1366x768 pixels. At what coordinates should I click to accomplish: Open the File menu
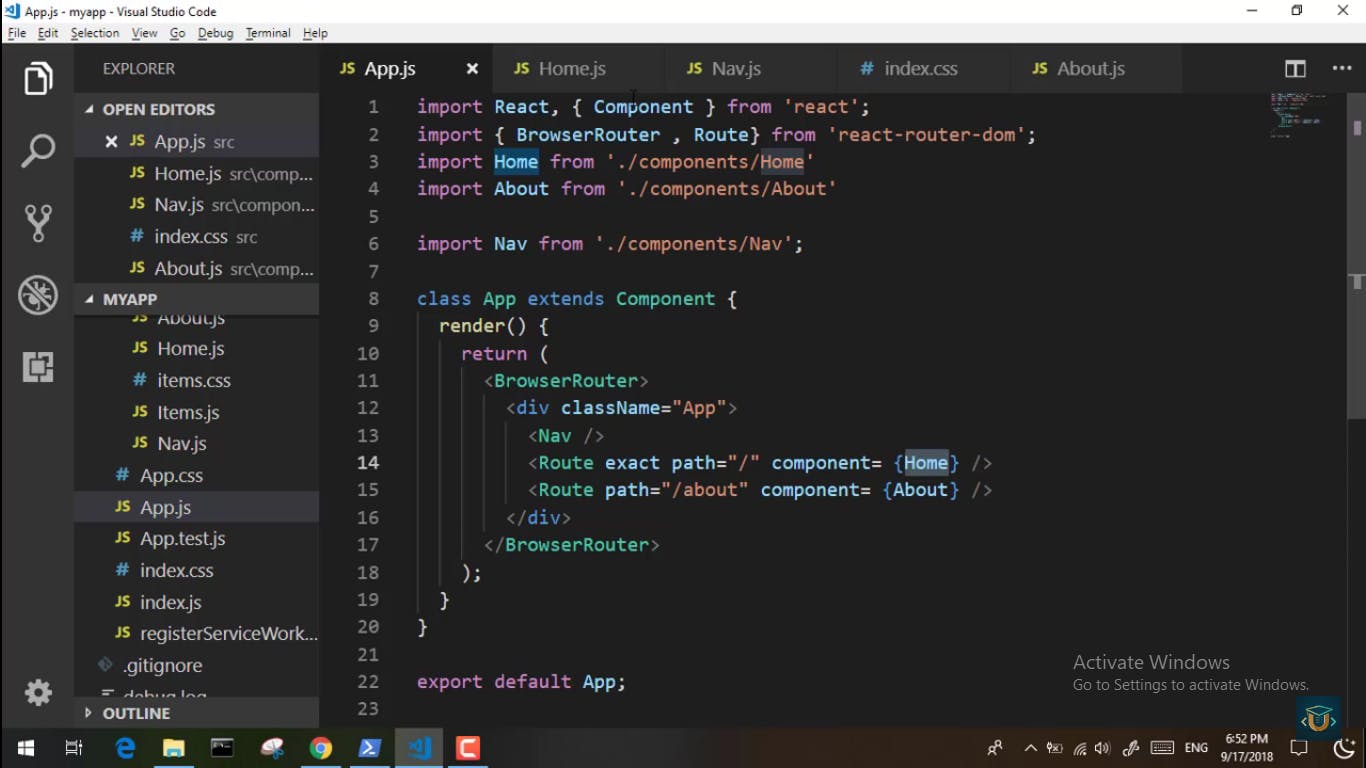click(x=17, y=33)
